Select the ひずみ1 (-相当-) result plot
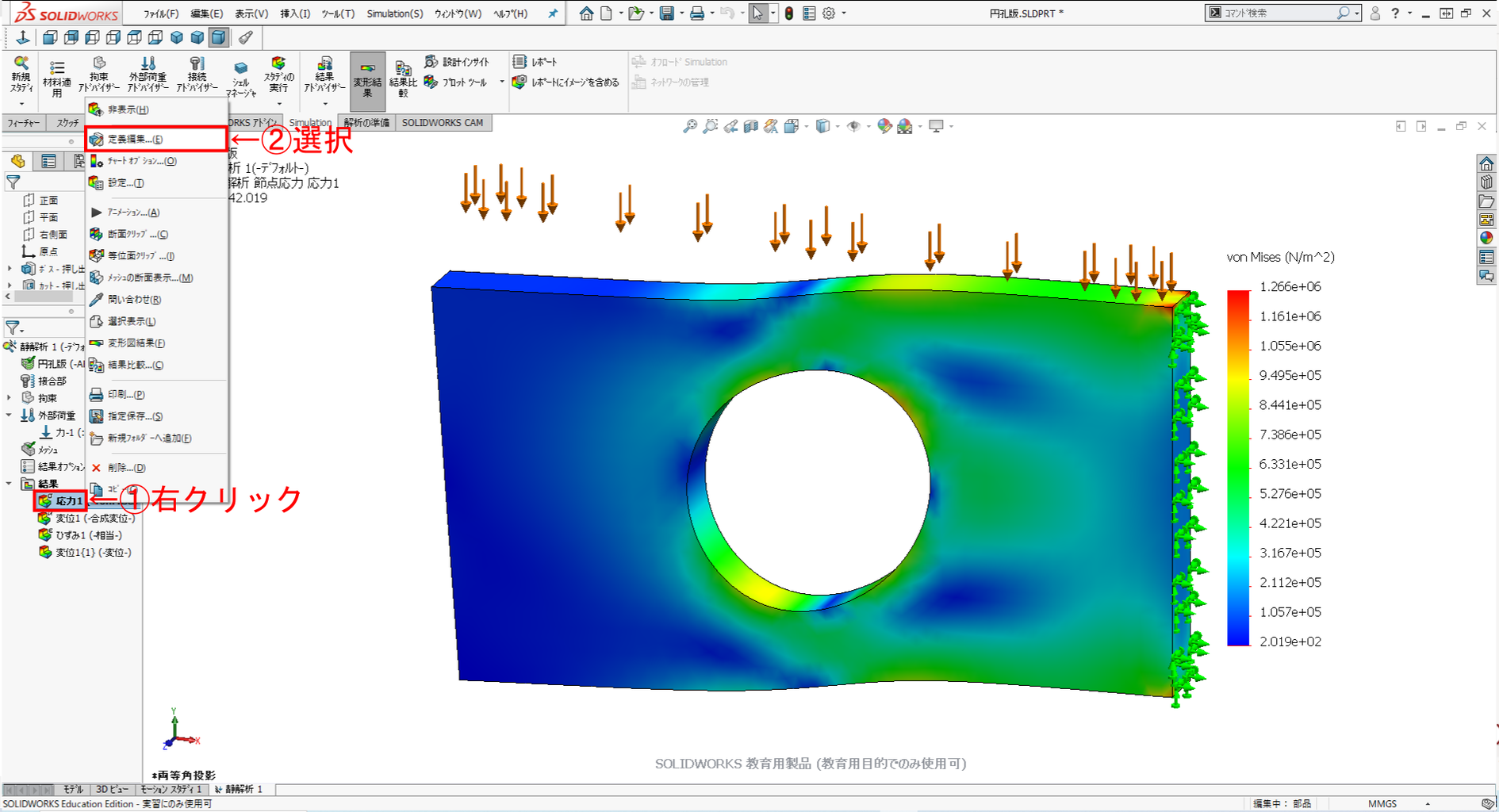The height and width of the screenshot is (812, 1499). tap(81, 535)
